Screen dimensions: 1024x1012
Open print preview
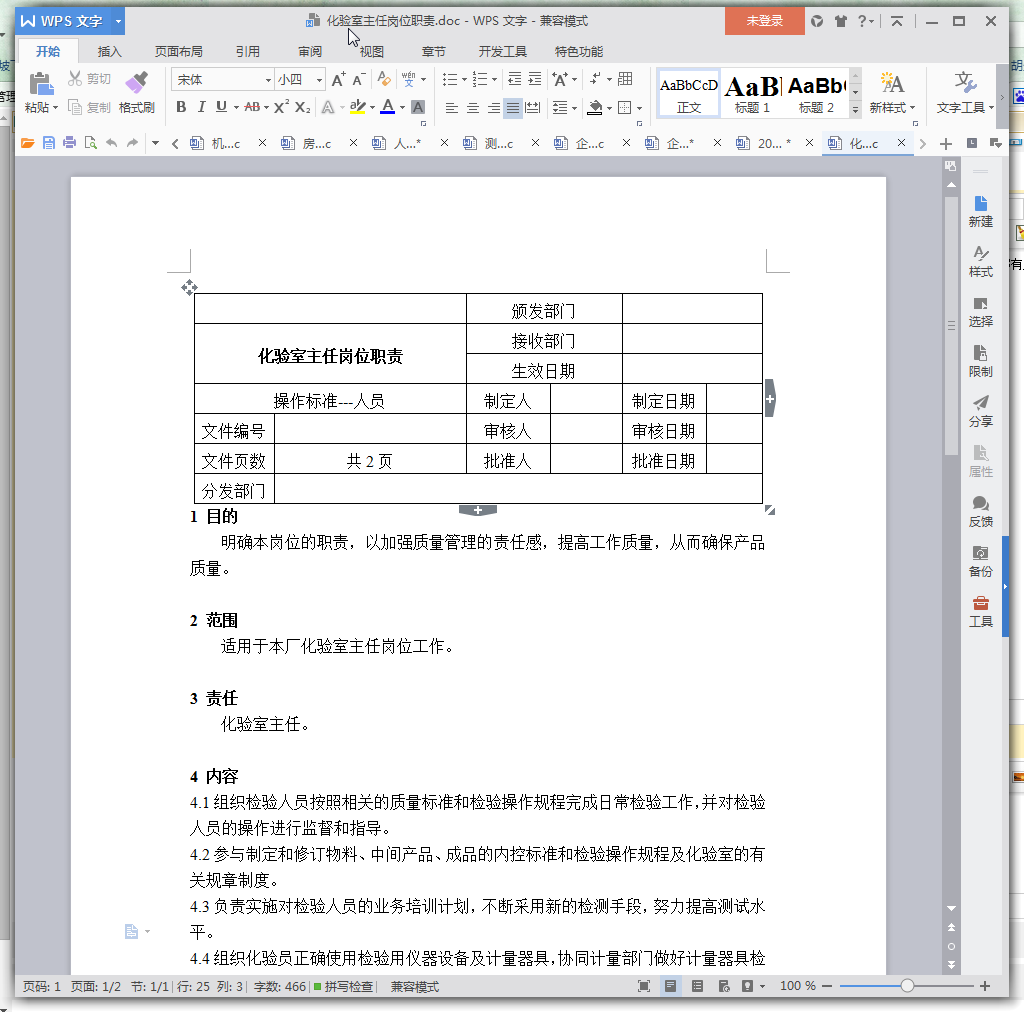tap(90, 143)
